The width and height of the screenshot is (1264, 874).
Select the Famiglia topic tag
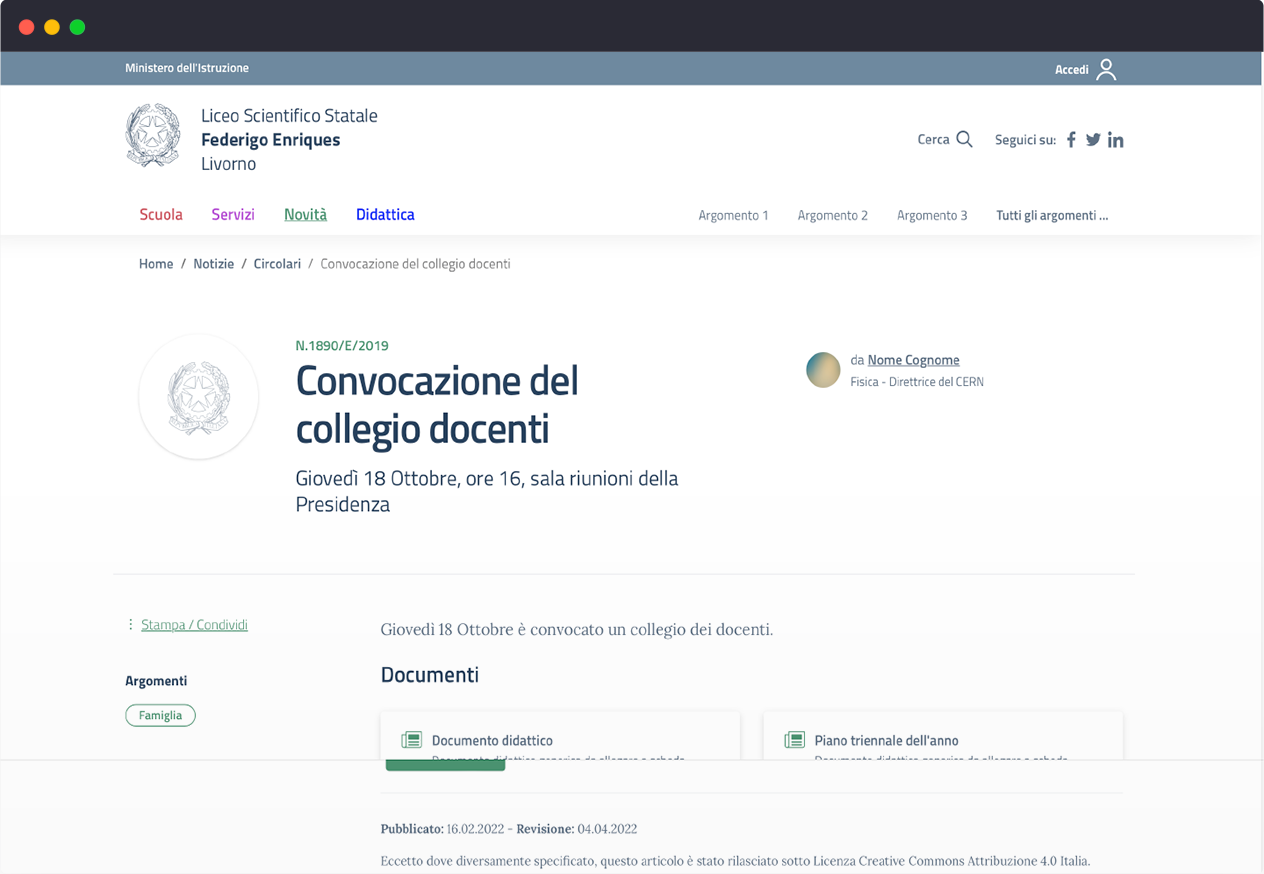pos(160,715)
